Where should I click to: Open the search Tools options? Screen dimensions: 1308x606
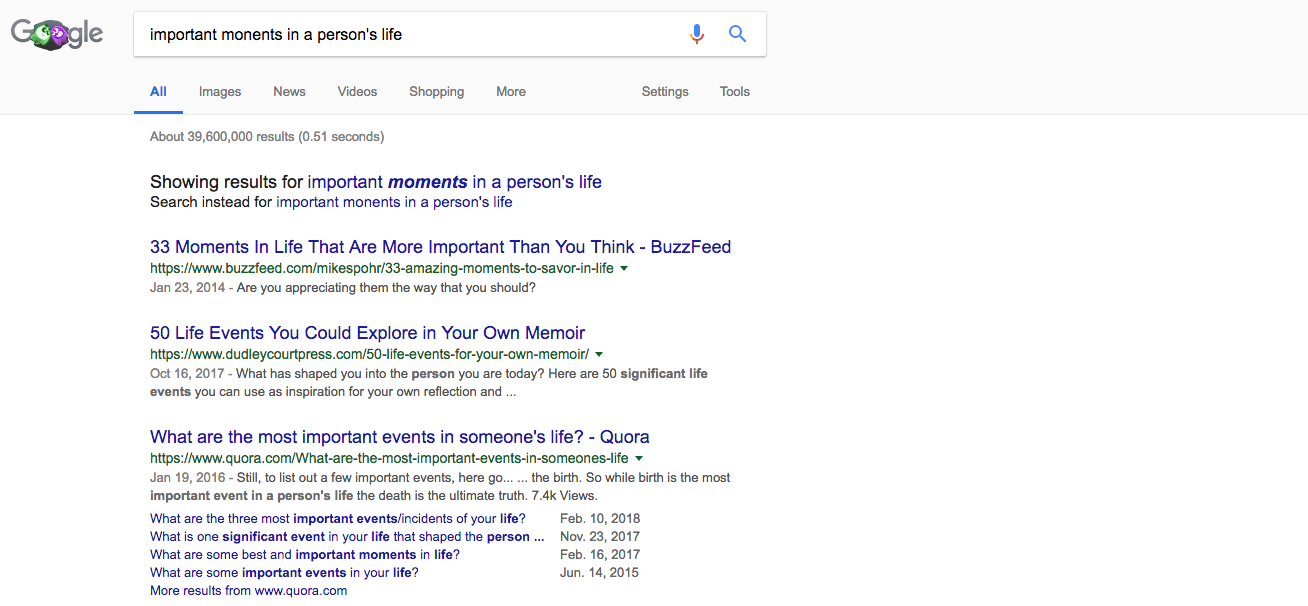[x=734, y=91]
